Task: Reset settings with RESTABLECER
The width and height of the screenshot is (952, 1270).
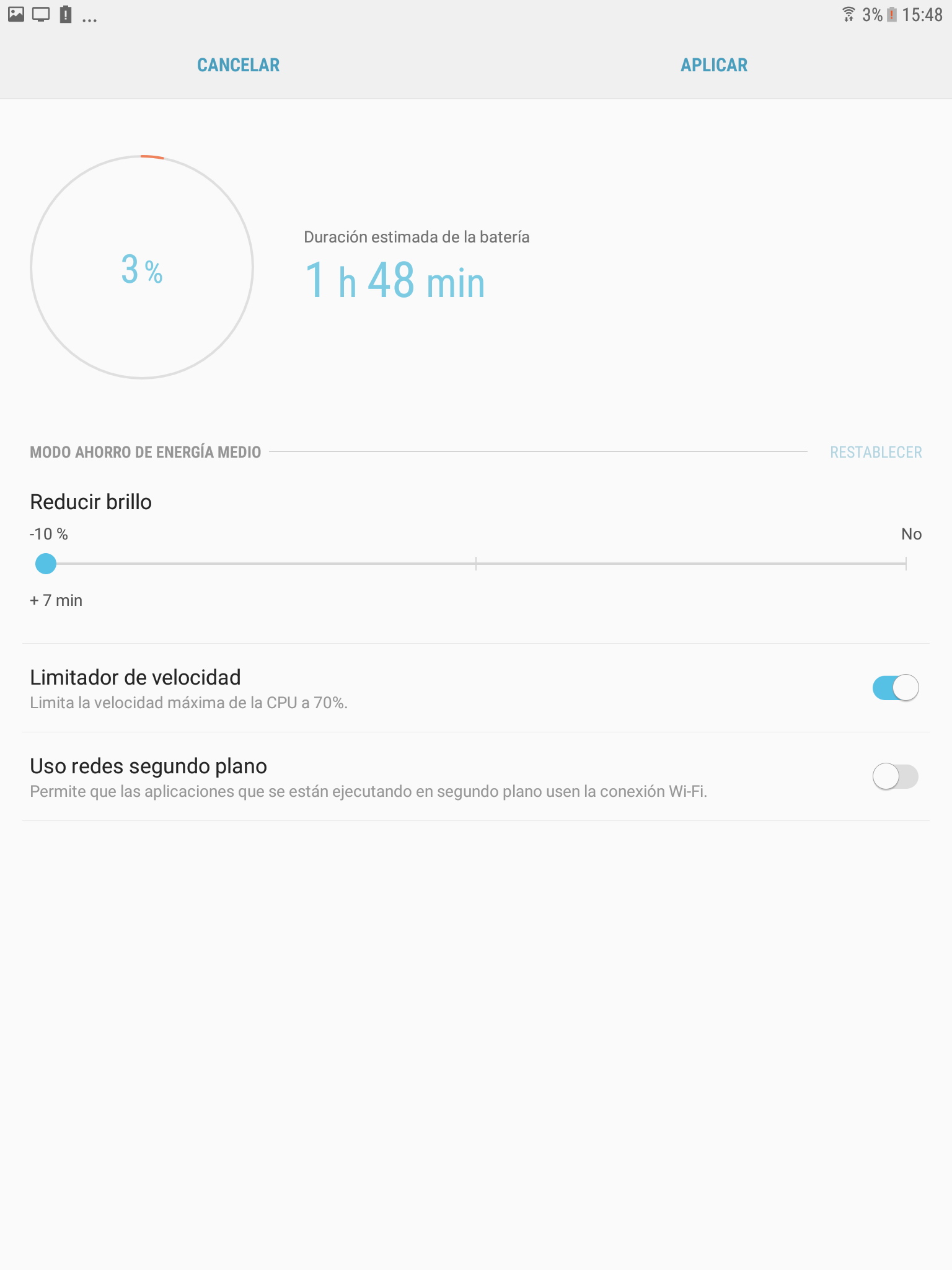Action: point(876,452)
